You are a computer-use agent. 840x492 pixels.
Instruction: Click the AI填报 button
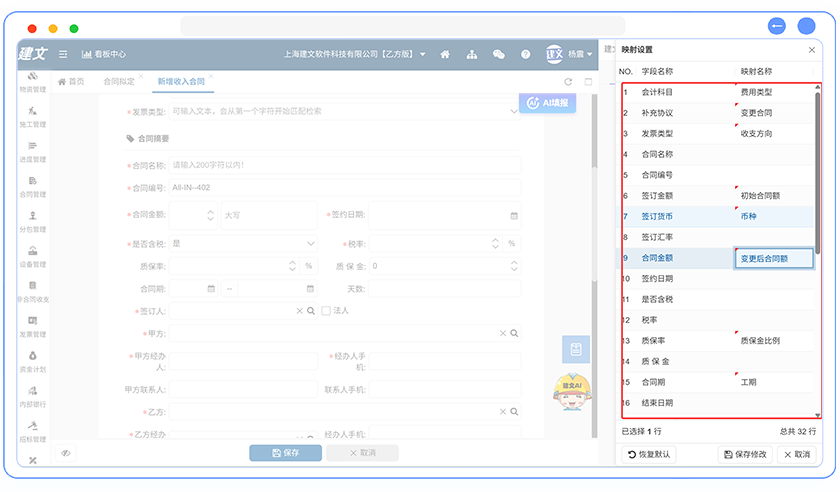tap(547, 103)
